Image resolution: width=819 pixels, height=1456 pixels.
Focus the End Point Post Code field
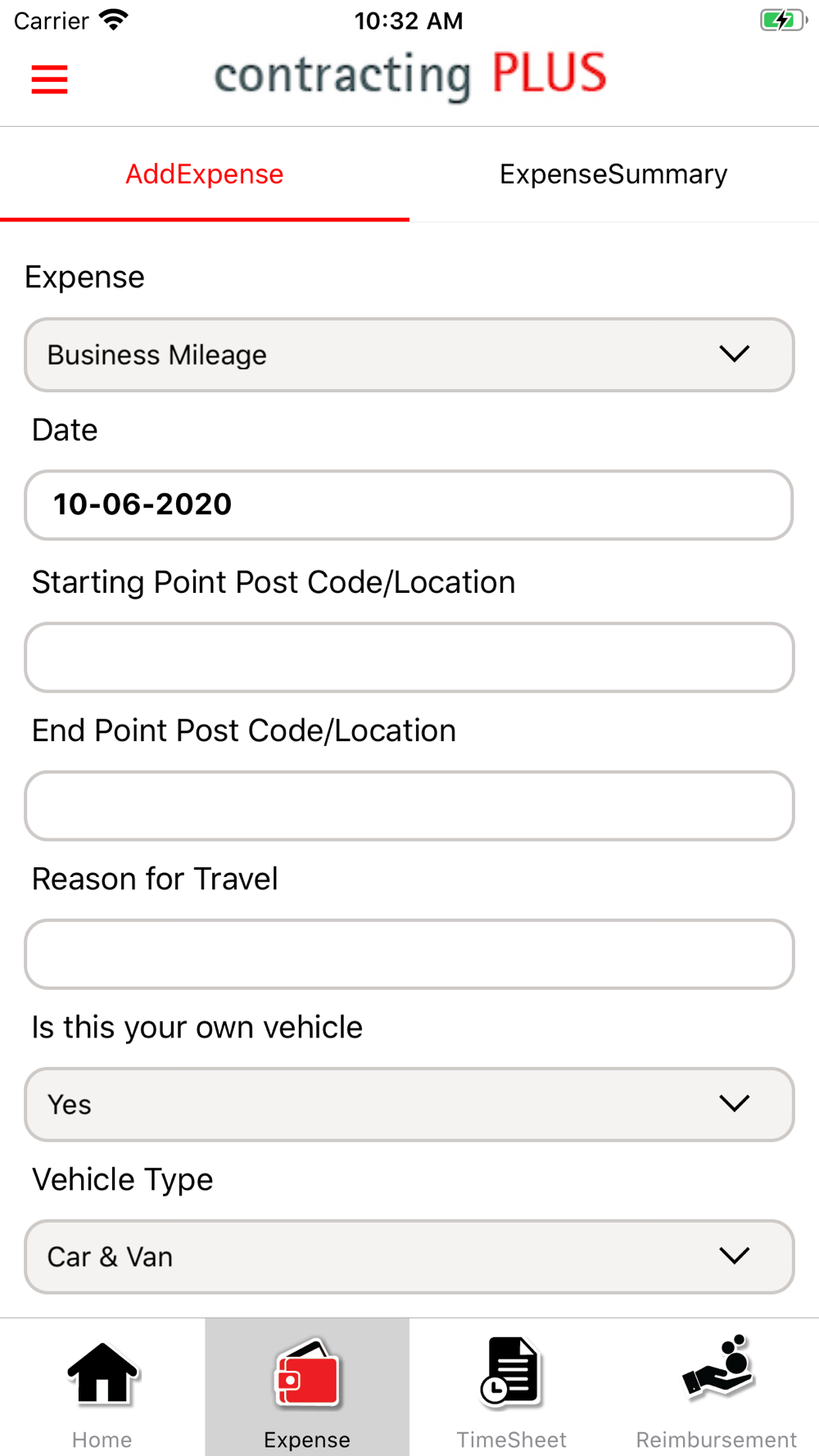tap(409, 805)
